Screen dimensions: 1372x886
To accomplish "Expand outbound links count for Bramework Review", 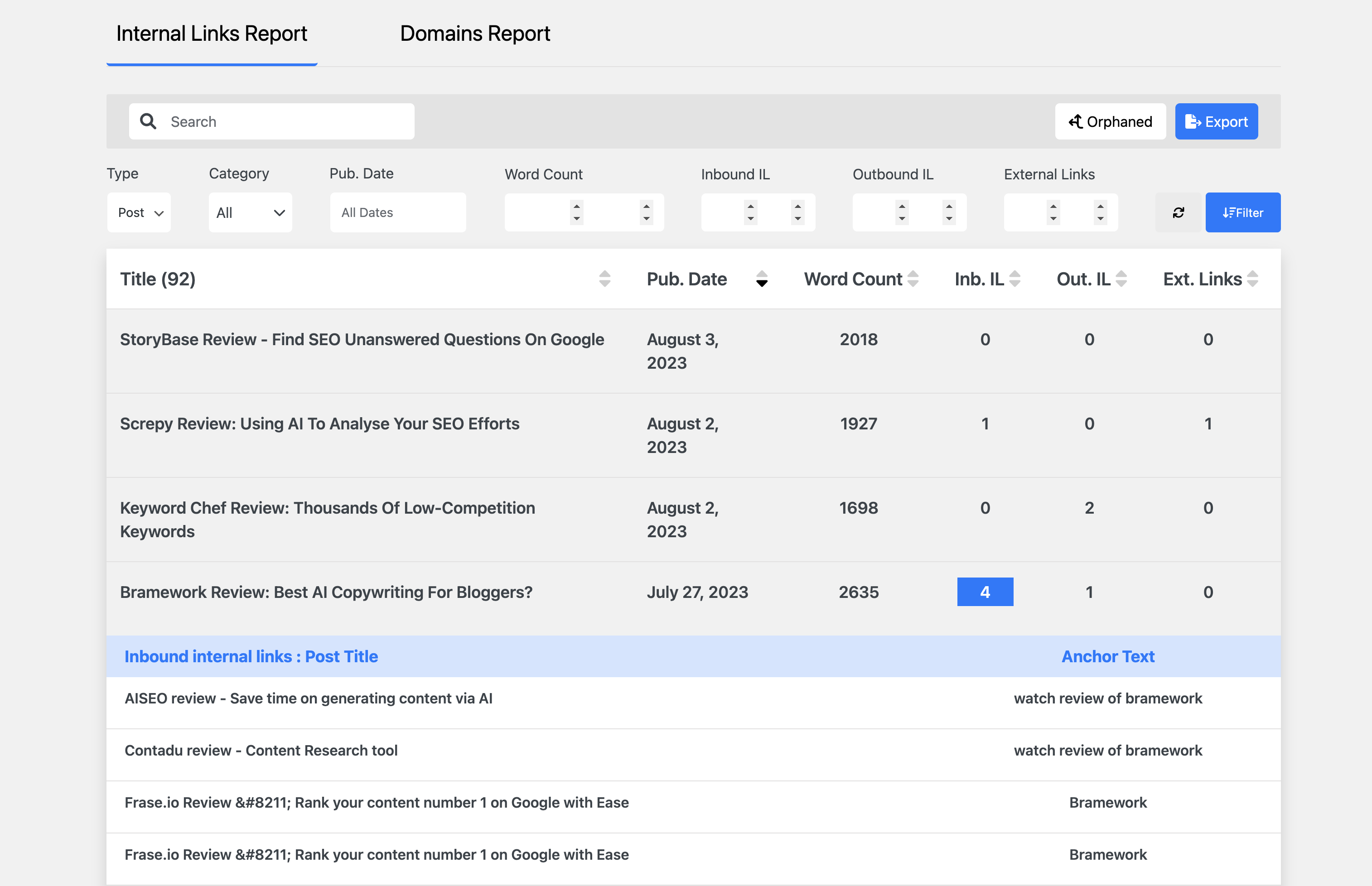I will [1089, 592].
